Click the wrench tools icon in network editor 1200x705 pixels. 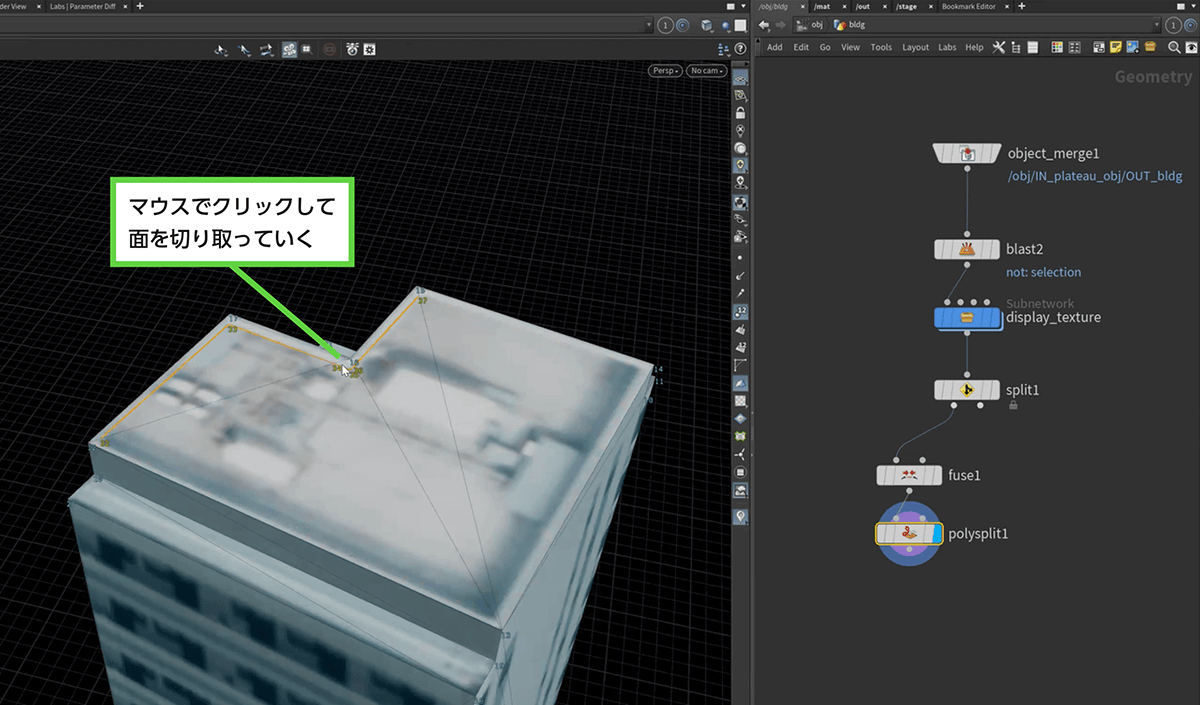(x=998, y=47)
